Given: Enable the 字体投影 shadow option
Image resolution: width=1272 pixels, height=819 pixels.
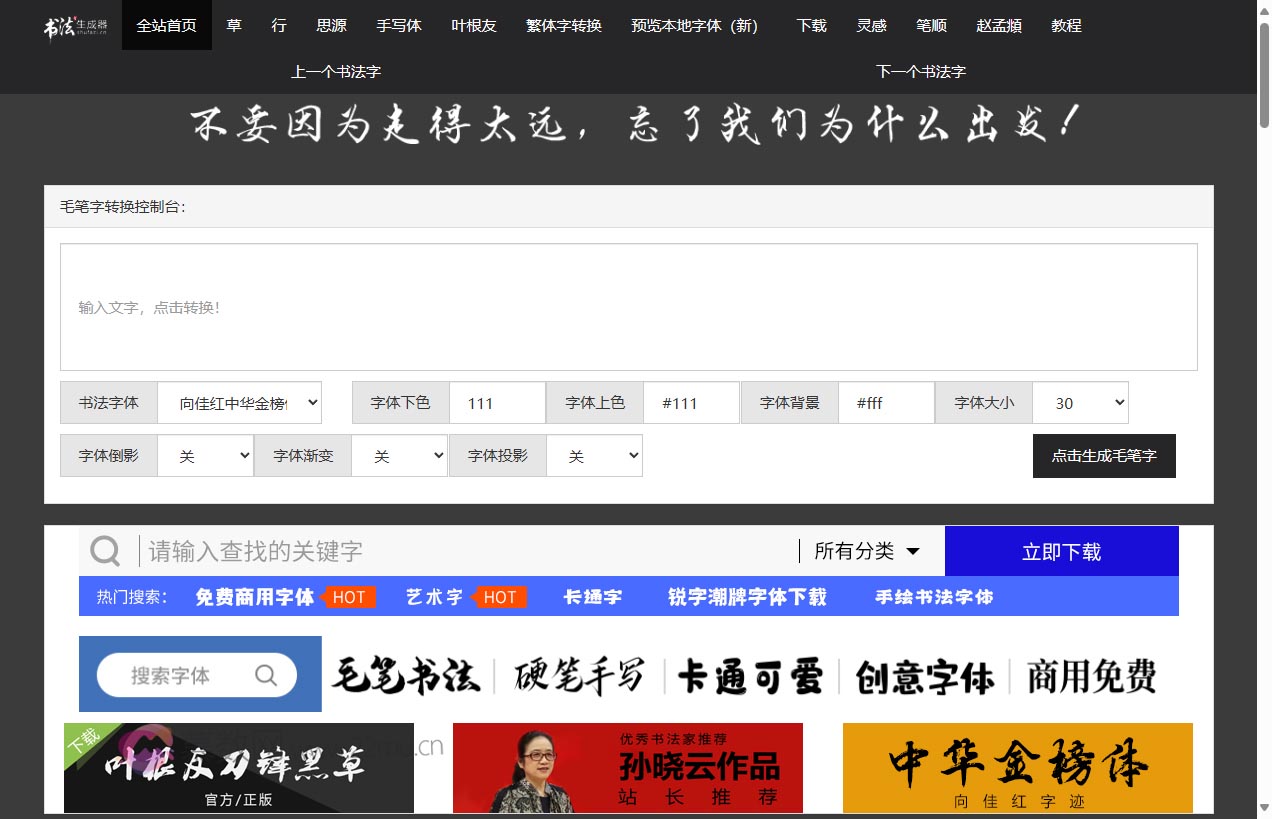Looking at the screenshot, I should tap(594, 455).
